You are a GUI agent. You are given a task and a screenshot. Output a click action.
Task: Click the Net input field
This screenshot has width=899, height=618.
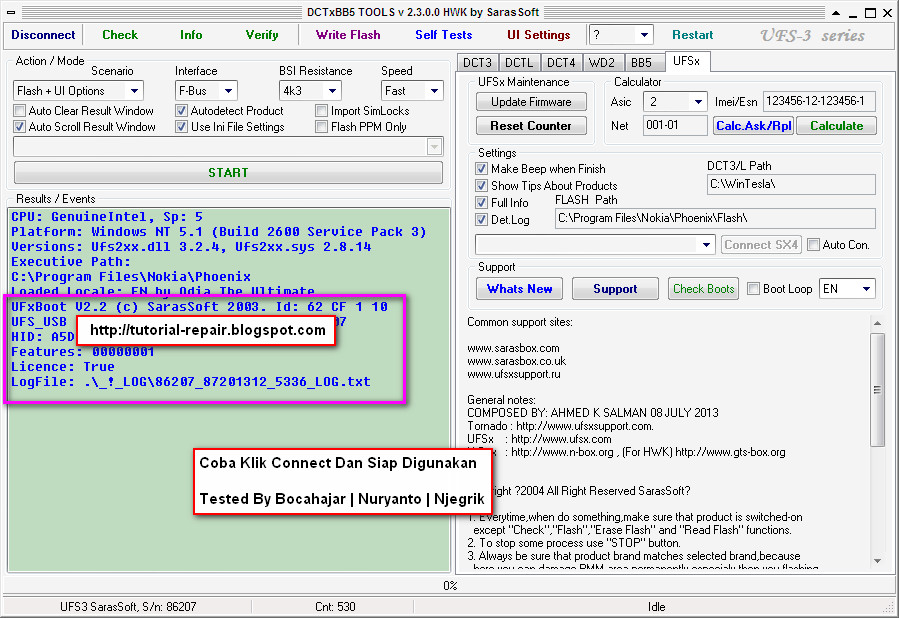pos(675,125)
